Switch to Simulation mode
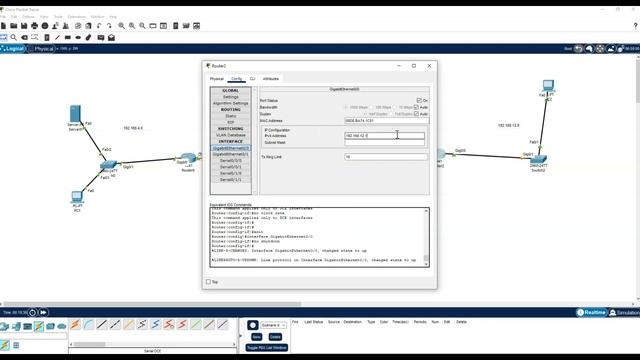The image size is (640, 360). click(x=624, y=313)
